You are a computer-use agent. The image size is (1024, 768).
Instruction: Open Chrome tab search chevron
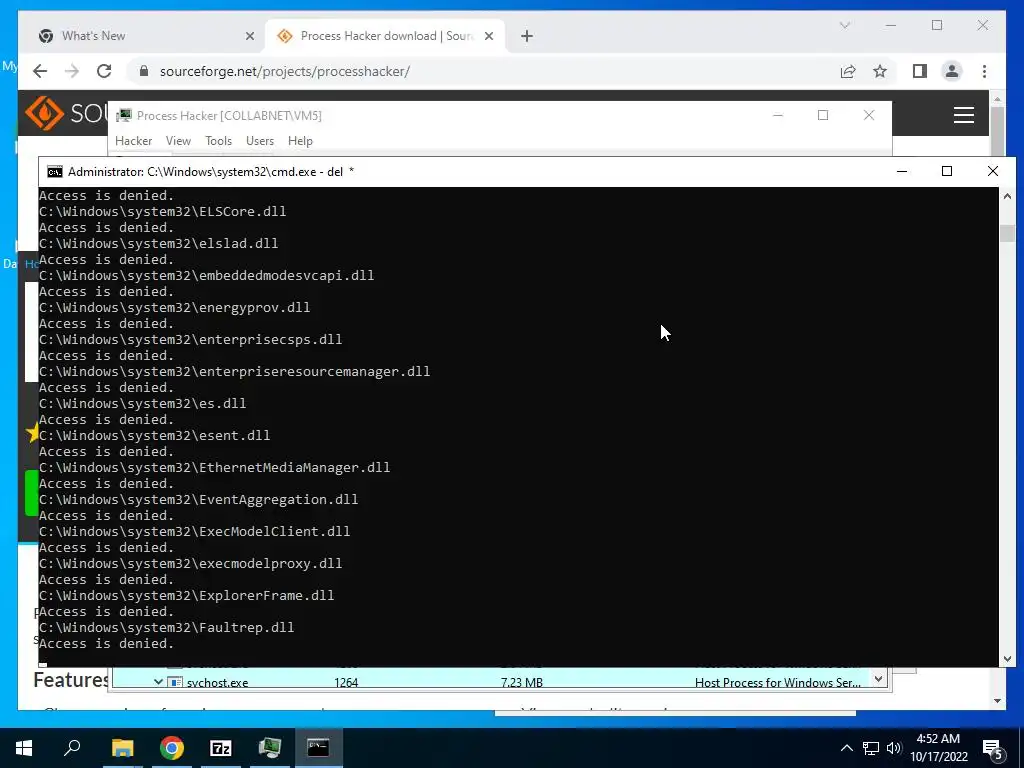tap(844, 25)
